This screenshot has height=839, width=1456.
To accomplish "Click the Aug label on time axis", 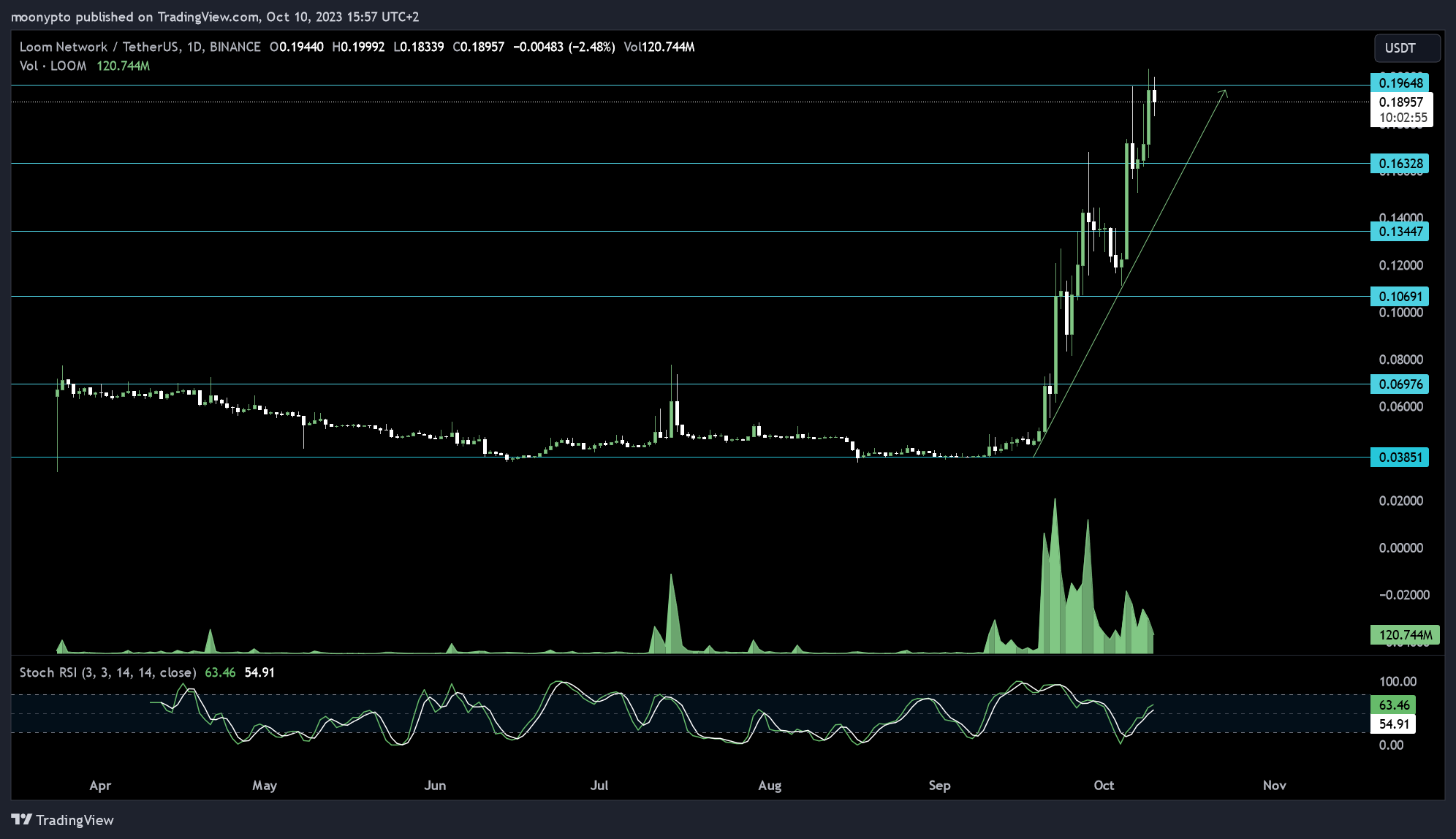I will click(770, 785).
